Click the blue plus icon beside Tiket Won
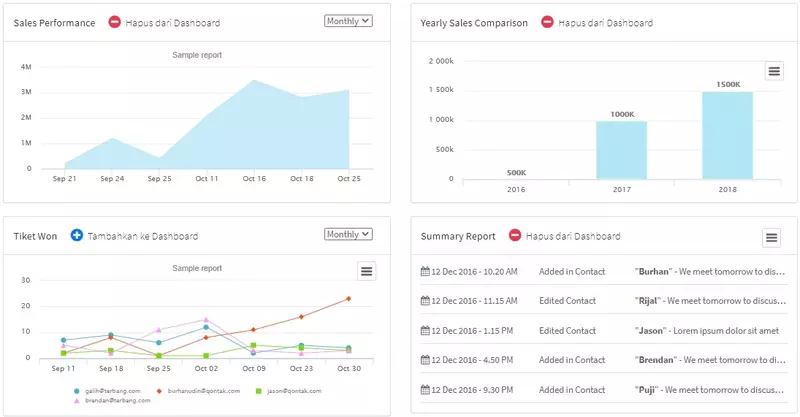The image size is (800, 417). pos(77,235)
